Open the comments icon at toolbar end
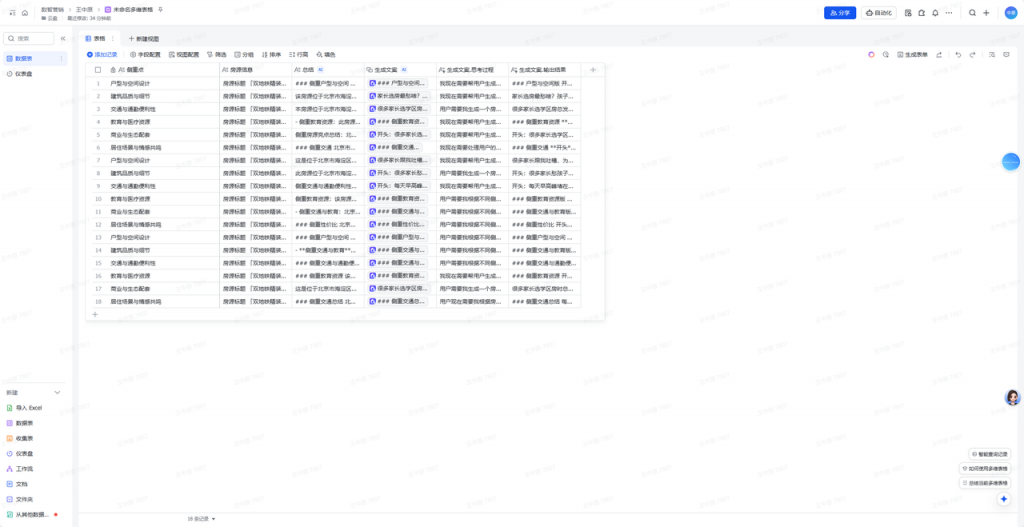This screenshot has width=1024, height=527. click(1006, 55)
